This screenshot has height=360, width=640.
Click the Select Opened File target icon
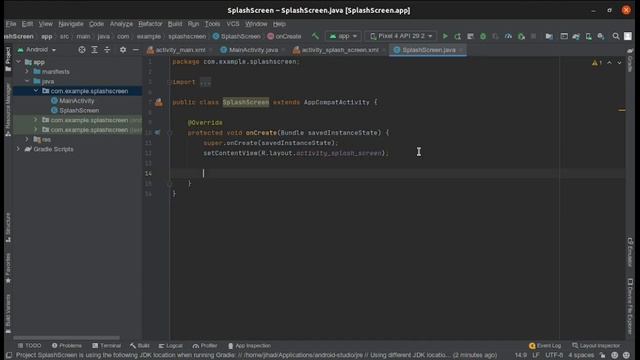coord(82,50)
